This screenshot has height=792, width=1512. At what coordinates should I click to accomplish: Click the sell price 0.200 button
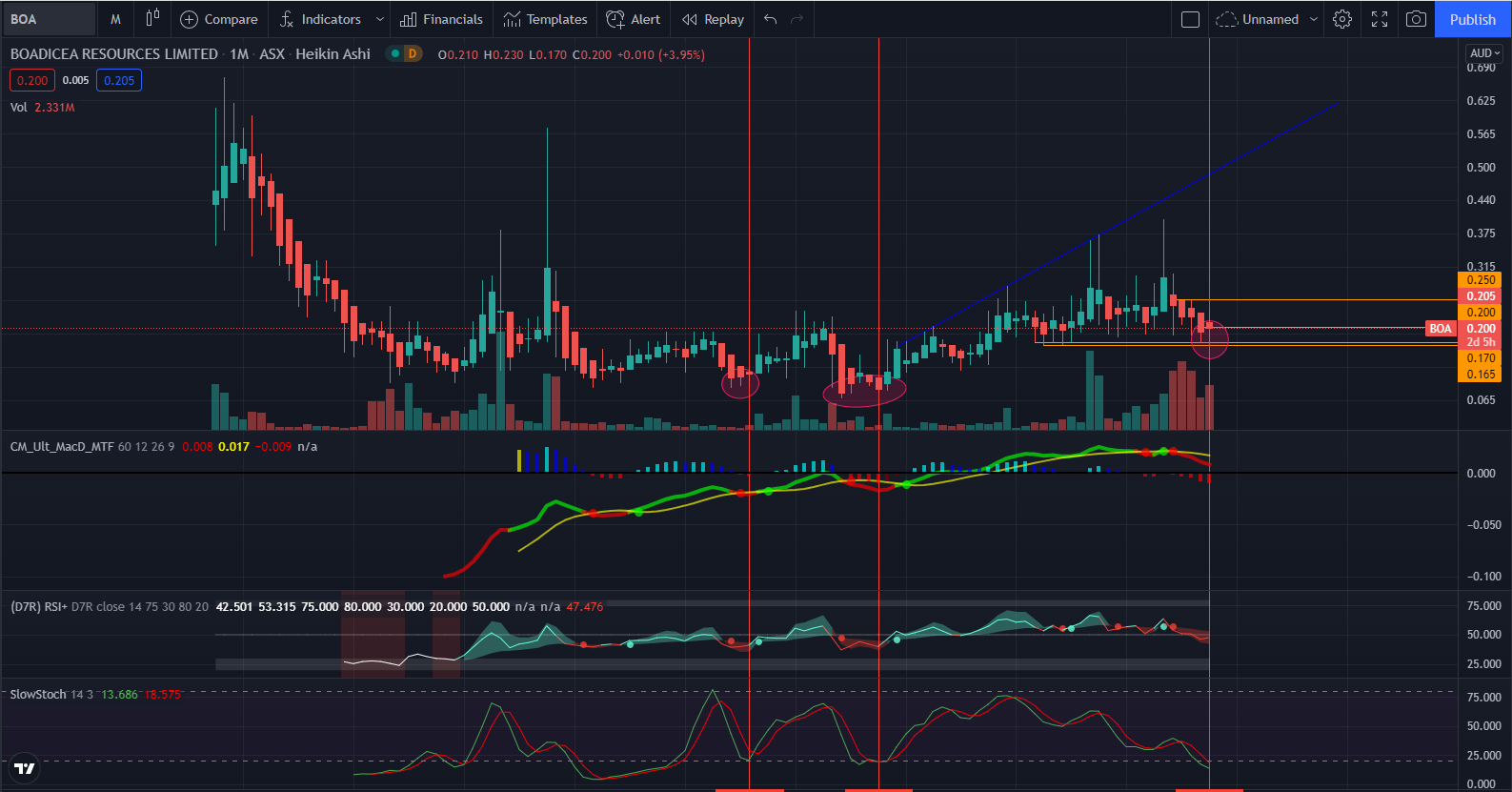32,80
